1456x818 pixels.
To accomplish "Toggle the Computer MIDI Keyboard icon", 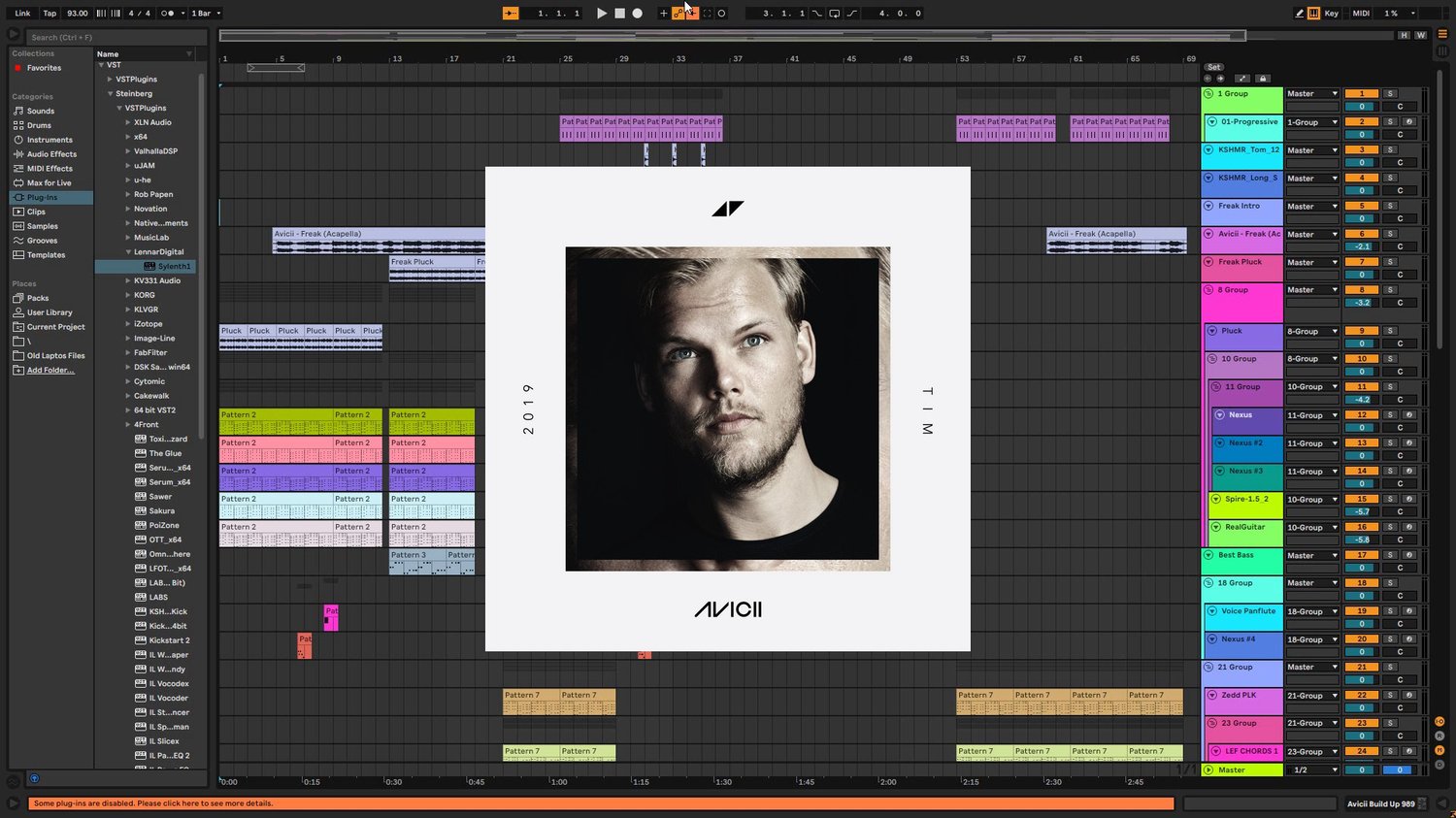I will click(x=1313, y=14).
